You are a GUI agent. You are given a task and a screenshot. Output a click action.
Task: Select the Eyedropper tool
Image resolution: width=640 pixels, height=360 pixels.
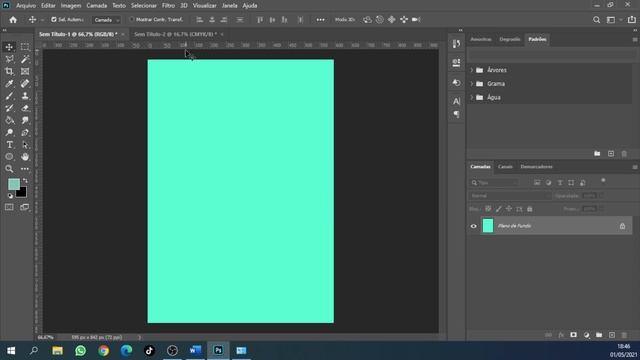pyautogui.click(x=9, y=84)
